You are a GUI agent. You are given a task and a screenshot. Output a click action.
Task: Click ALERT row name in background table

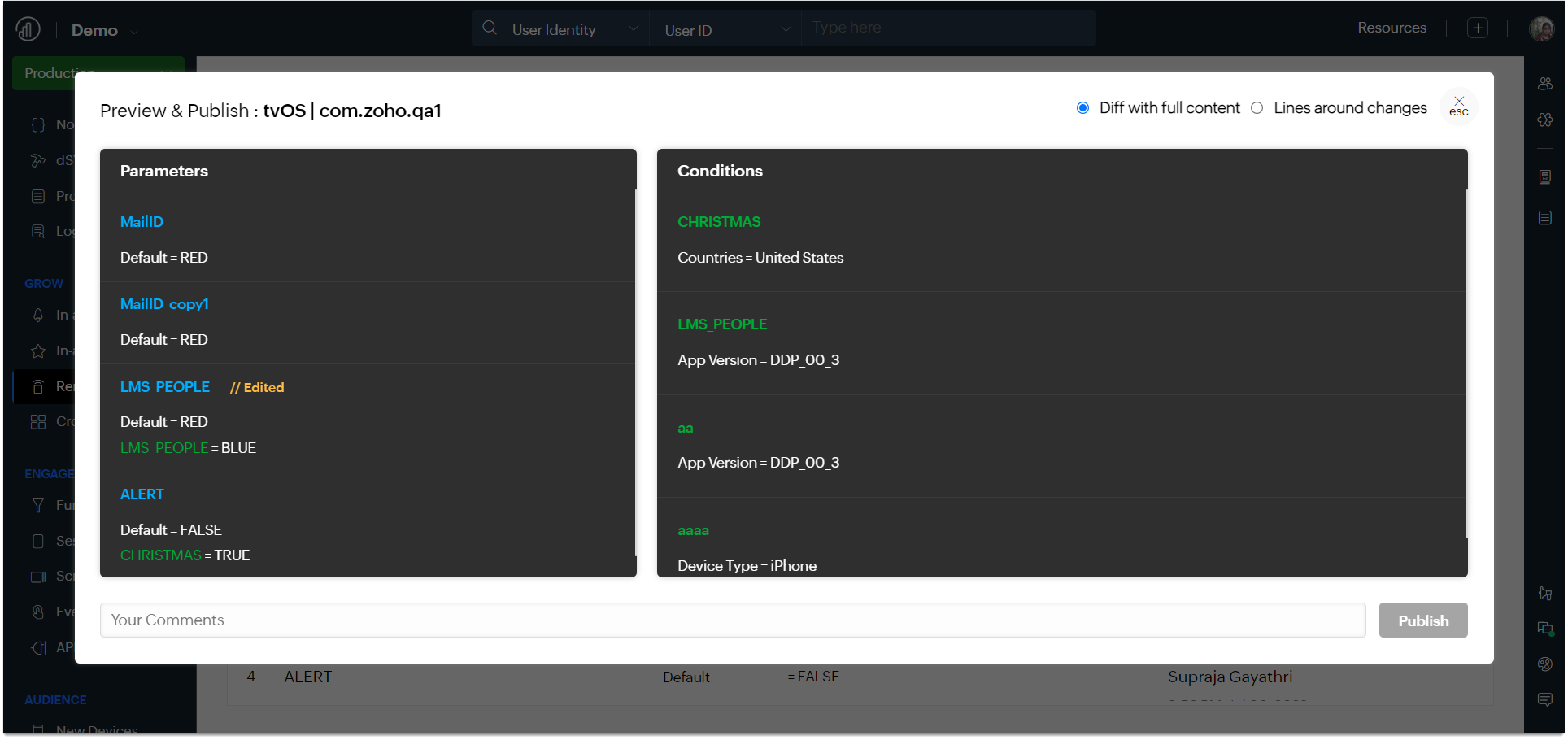coord(307,677)
